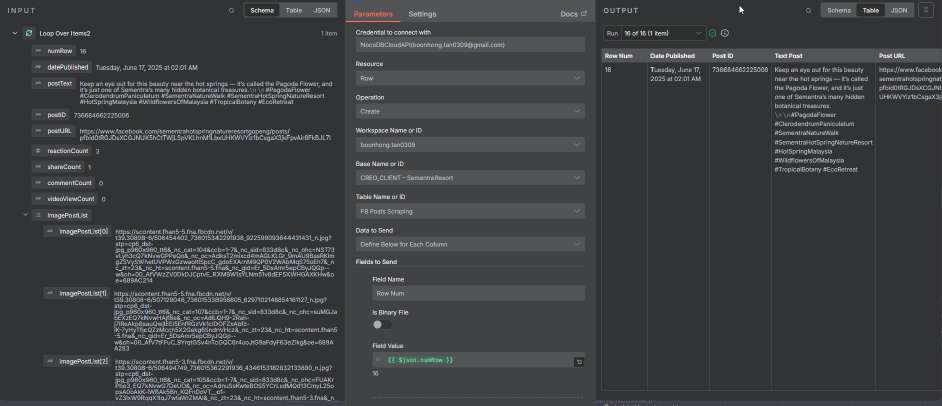The height and width of the screenshot is (406, 942).
Task: Click the imagePostList[0] type icon
Action: pyautogui.click(x=50, y=231)
